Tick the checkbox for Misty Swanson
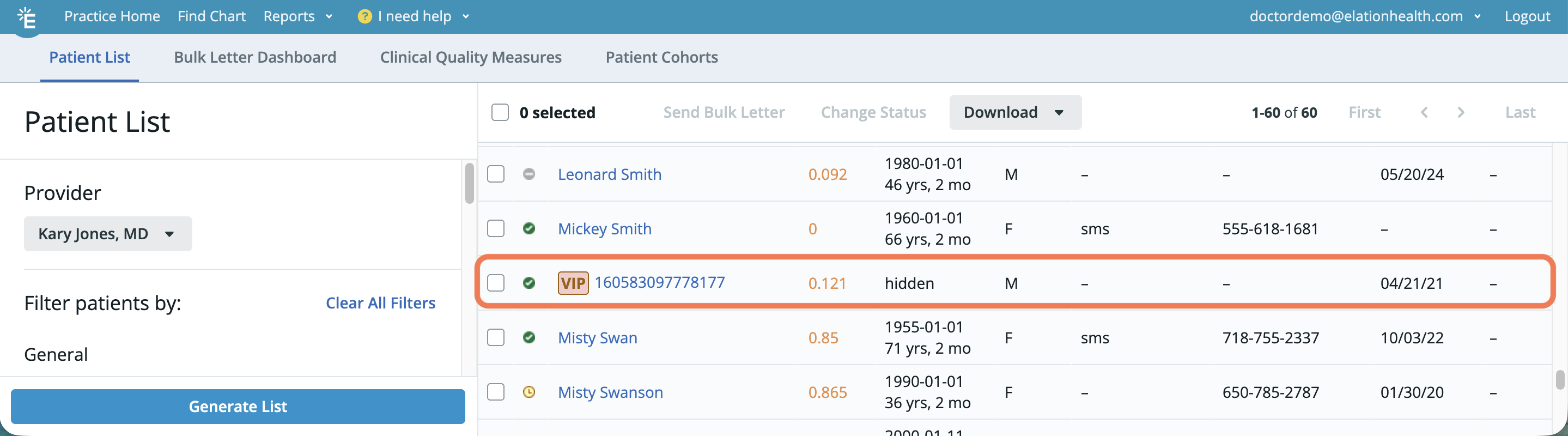 coord(496,391)
